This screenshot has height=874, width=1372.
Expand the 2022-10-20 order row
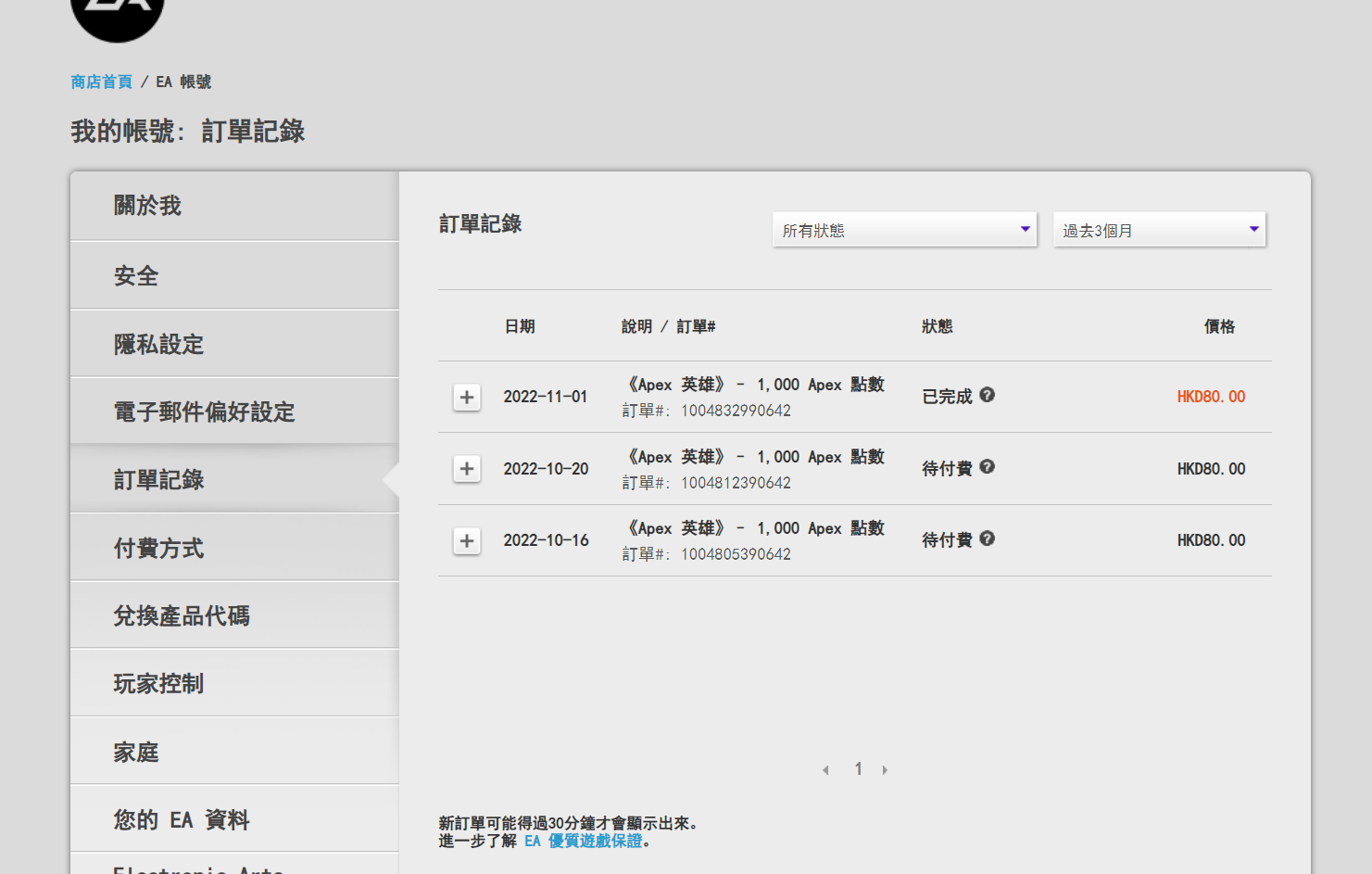pos(467,469)
